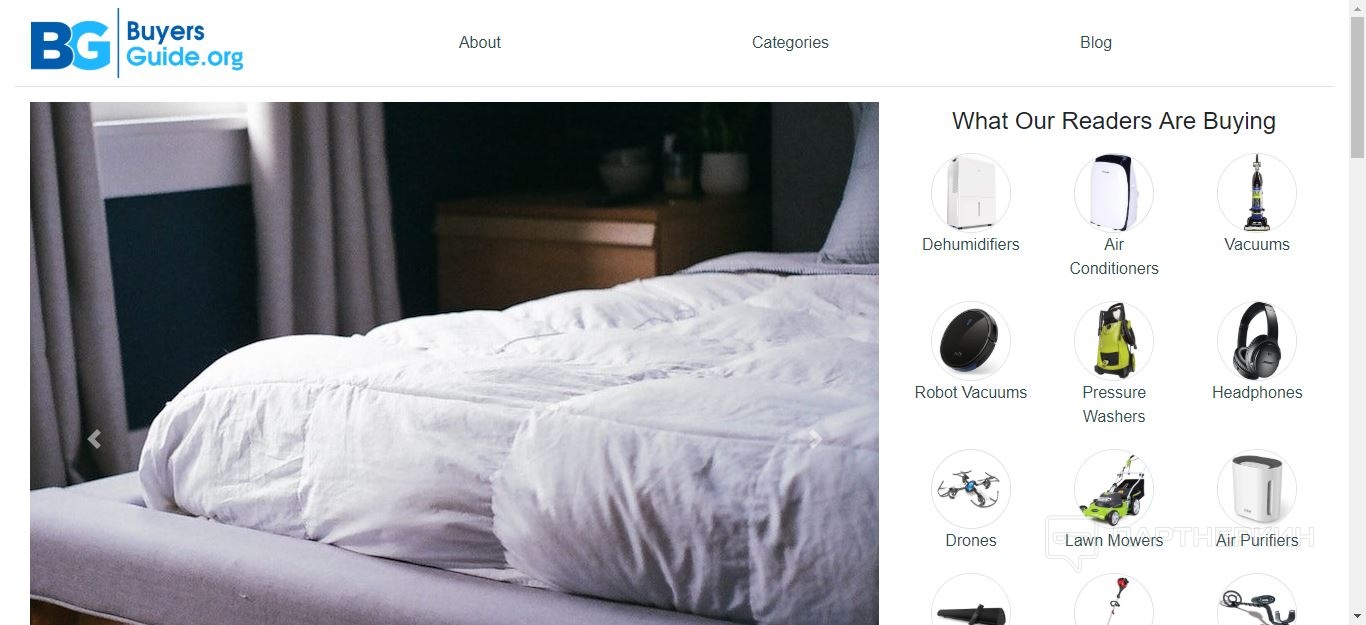Click the Lawn Mowers green mower icon
Image resolution: width=1366 pixels, height=625 pixels.
1113,488
